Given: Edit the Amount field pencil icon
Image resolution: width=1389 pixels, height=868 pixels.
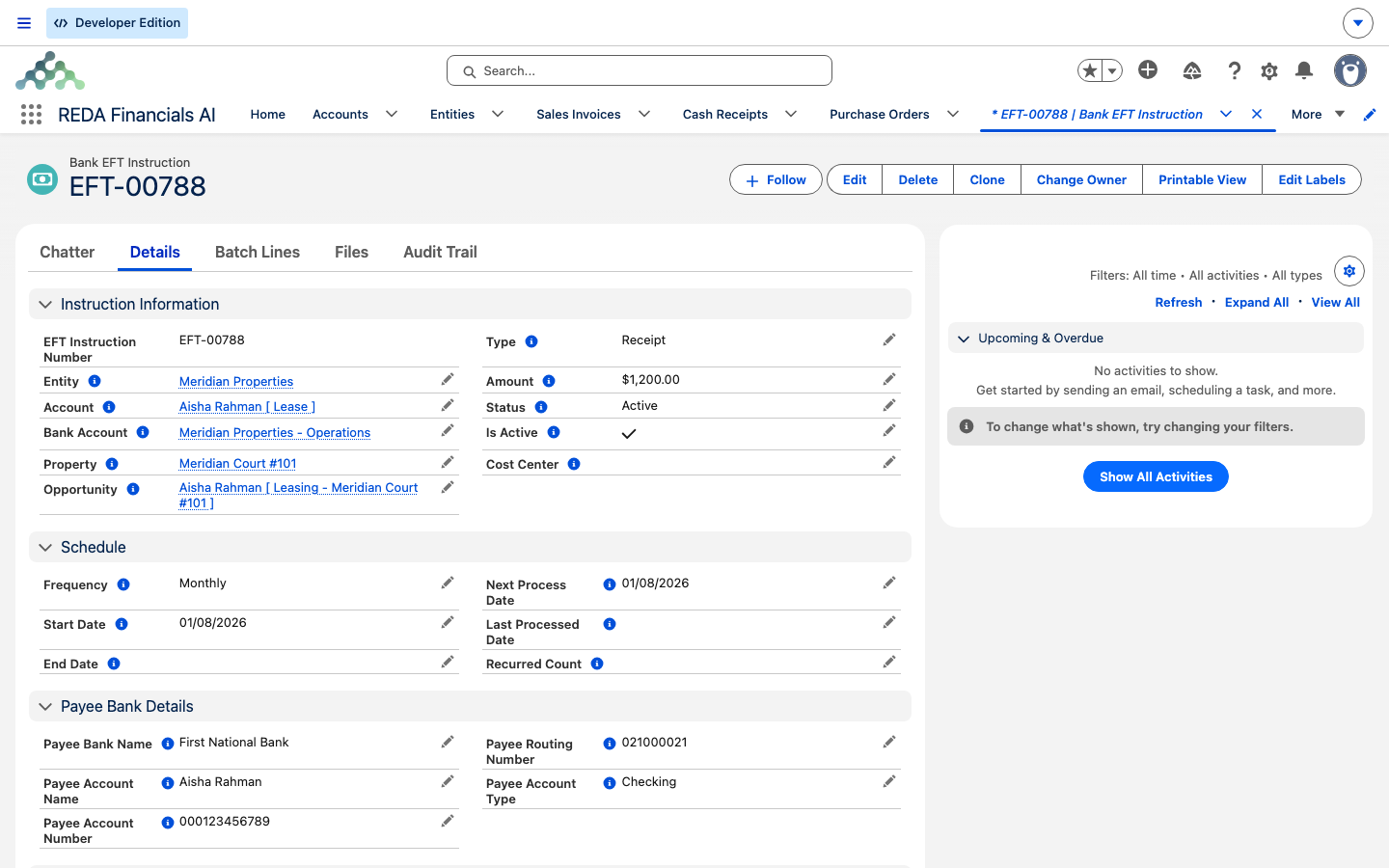Looking at the screenshot, I should pos(889,379).
